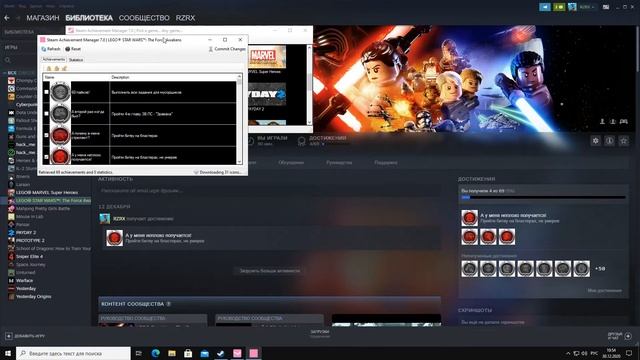
Task: Open the Поддержка tab on game page
Action: 386,162
